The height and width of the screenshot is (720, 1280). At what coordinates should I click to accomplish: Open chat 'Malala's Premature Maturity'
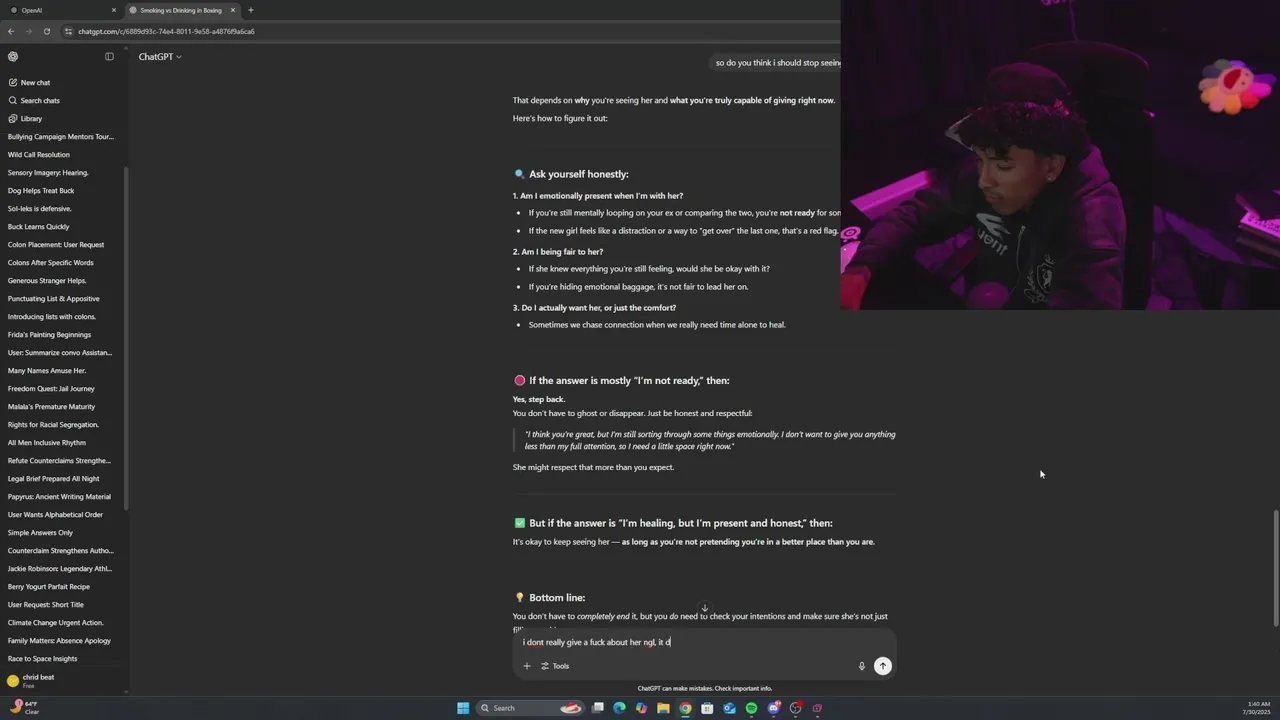click(x=52, y=407)
